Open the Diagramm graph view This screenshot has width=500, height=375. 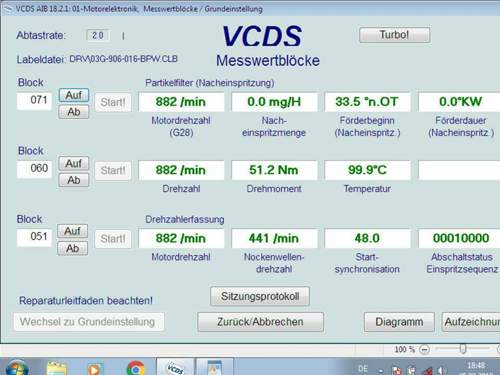pyautogui.click(x=399, y=322)
